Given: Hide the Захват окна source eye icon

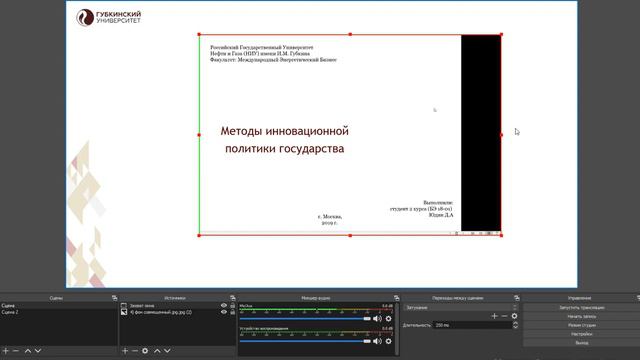Looking at the screenshot, I should pos(224,305).
